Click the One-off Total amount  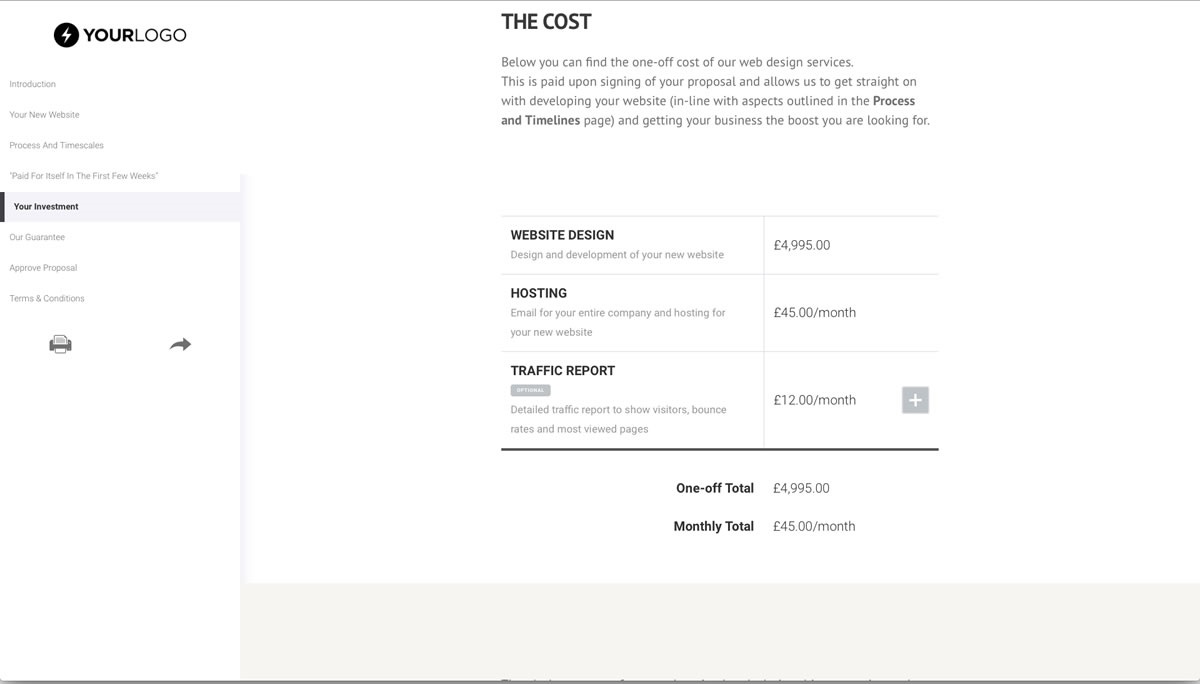pyautogui.click(x=801, y=488)
